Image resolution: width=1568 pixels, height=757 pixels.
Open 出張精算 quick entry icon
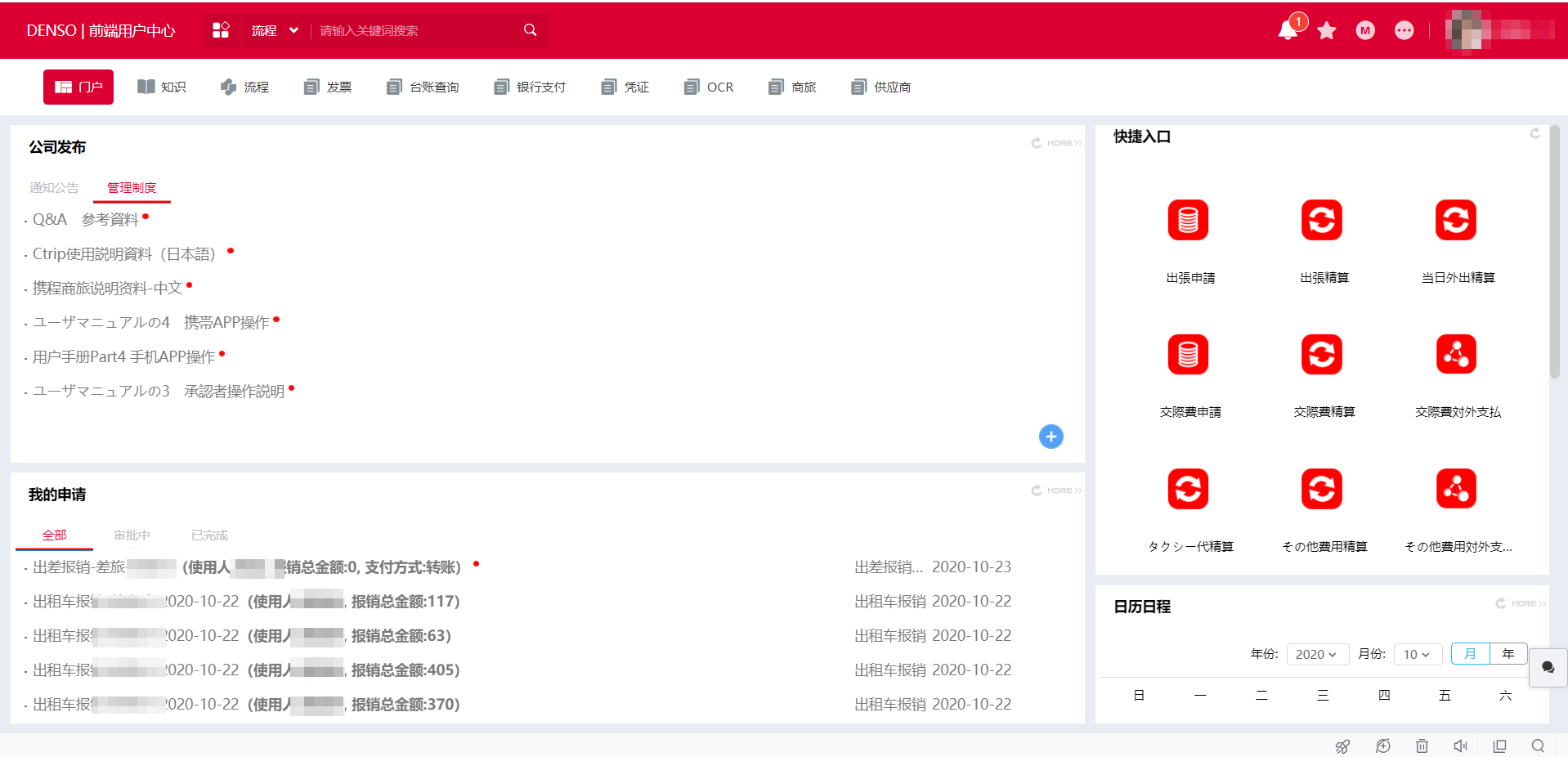click(x=1322, y=220)
